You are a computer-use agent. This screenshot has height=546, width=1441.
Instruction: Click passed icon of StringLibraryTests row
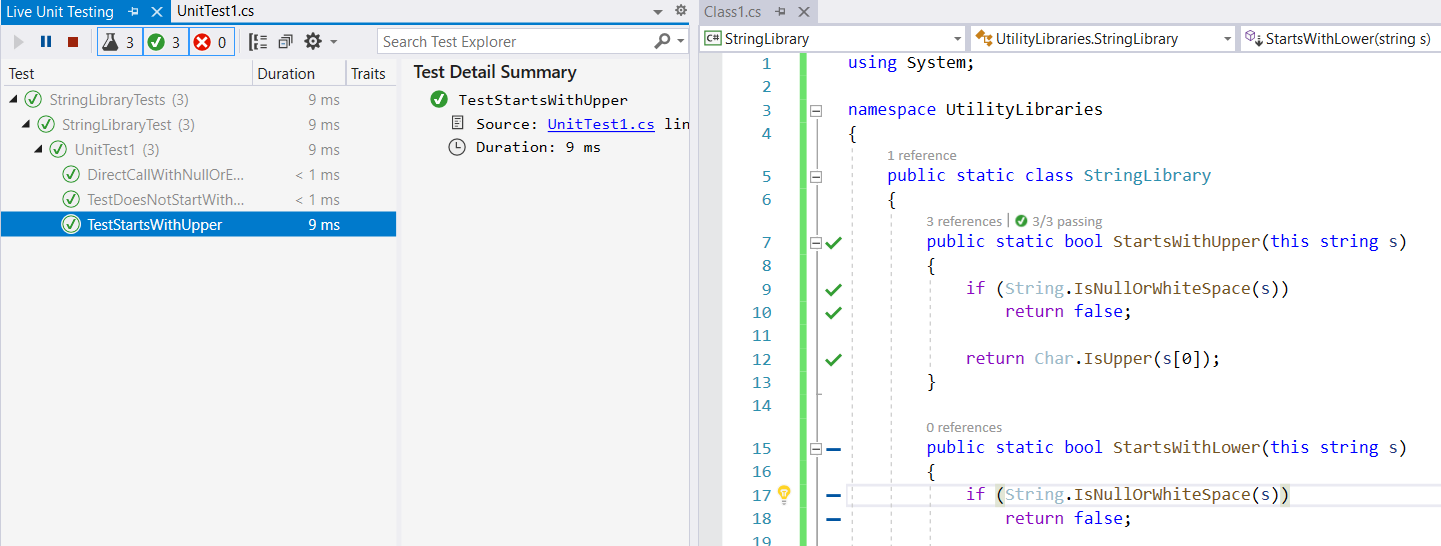point(33,100)
